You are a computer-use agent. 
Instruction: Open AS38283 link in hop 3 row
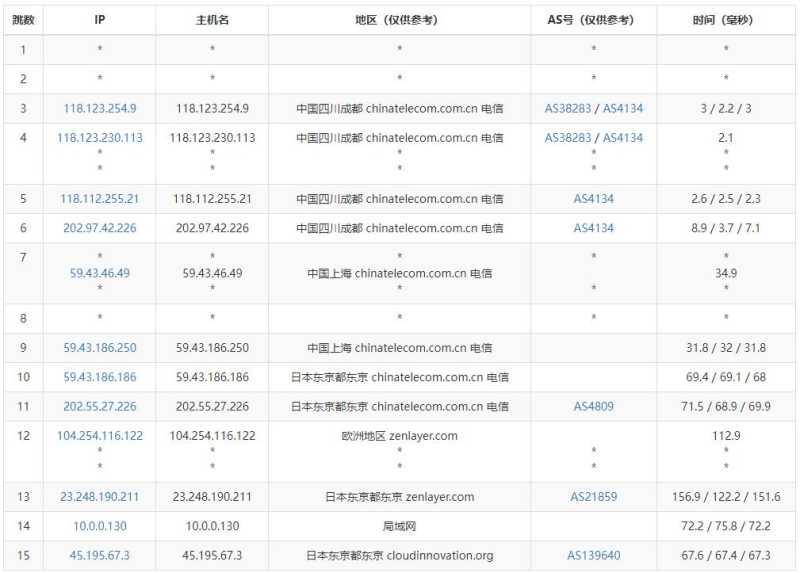click(567, 108)
